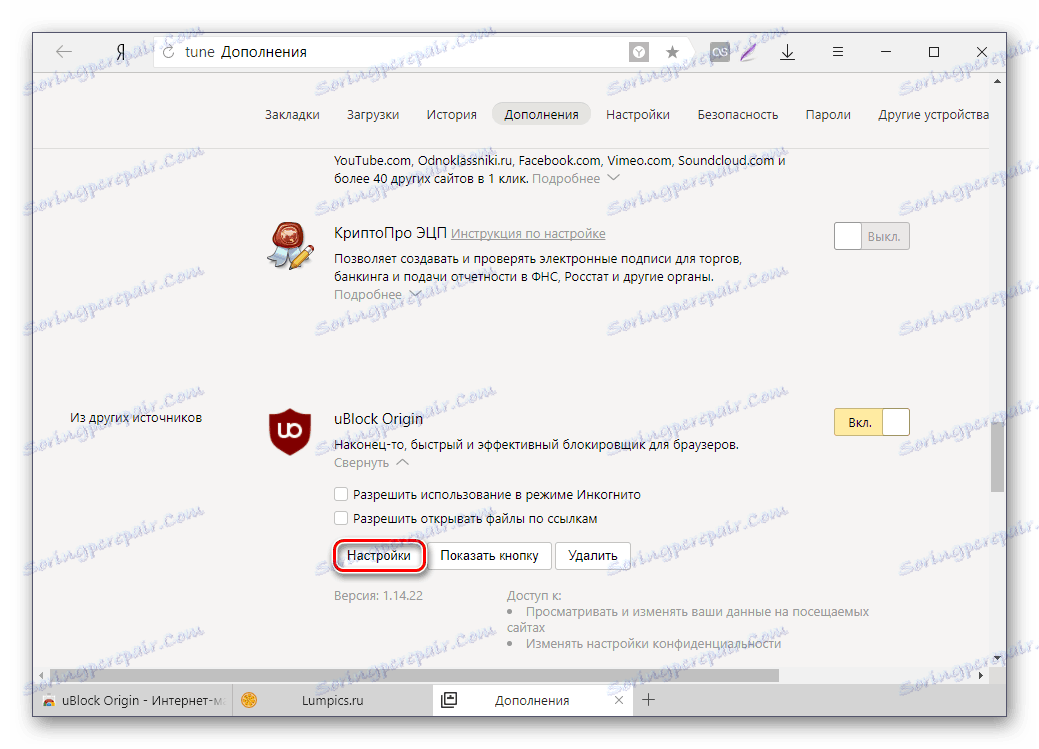Click the scroll down arrow
Image resolution: width=1039 pixels, height=749 pixels.
(997, 658)
